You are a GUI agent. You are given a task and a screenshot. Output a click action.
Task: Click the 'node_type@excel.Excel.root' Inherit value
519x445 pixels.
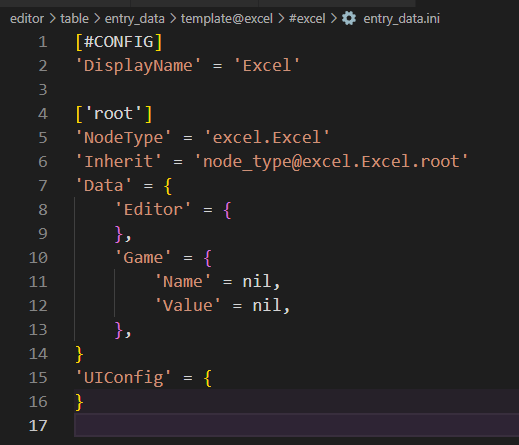(331, 162)
